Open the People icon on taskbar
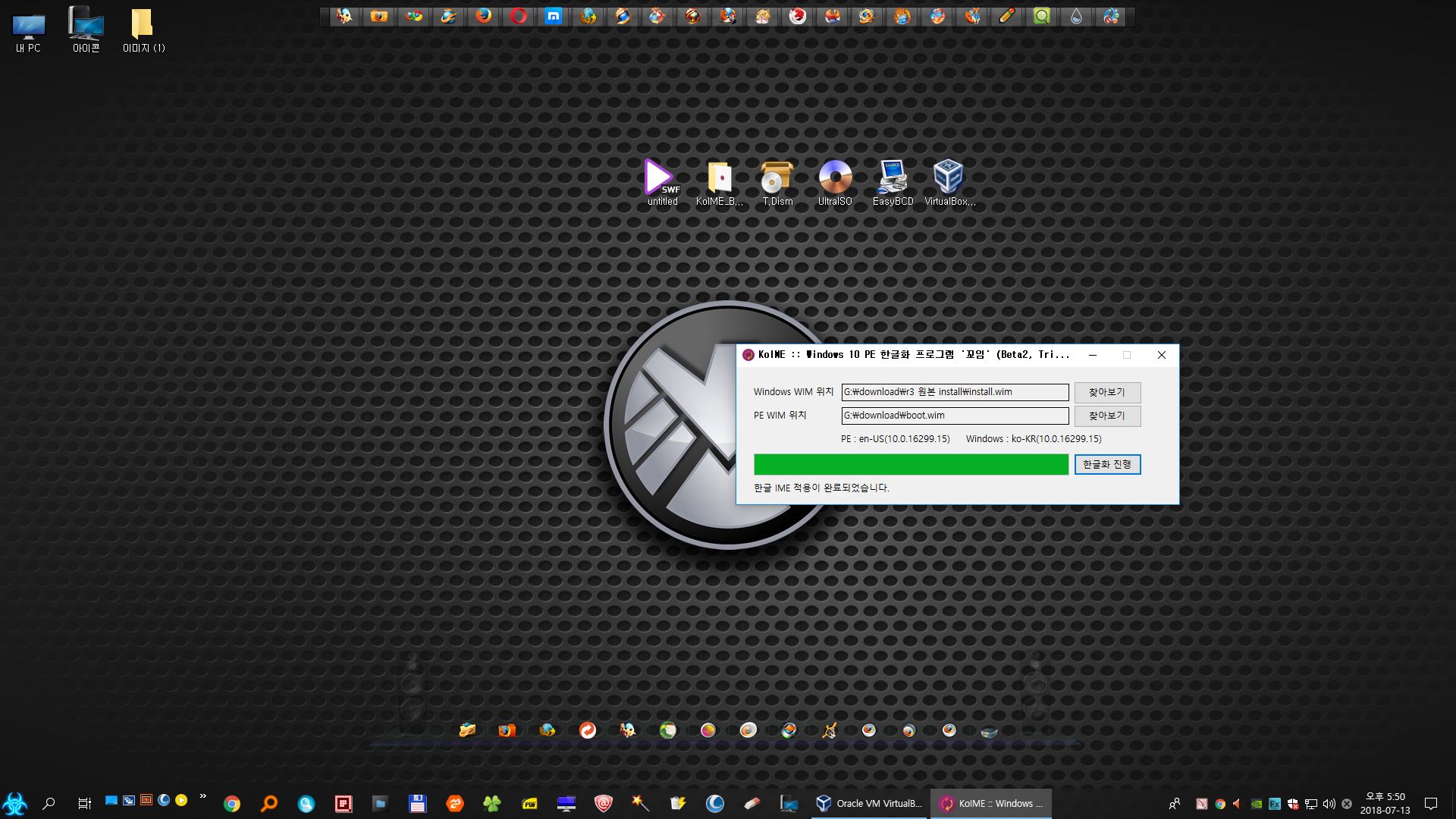1456x819 pixels. (x=1175, y=804)
